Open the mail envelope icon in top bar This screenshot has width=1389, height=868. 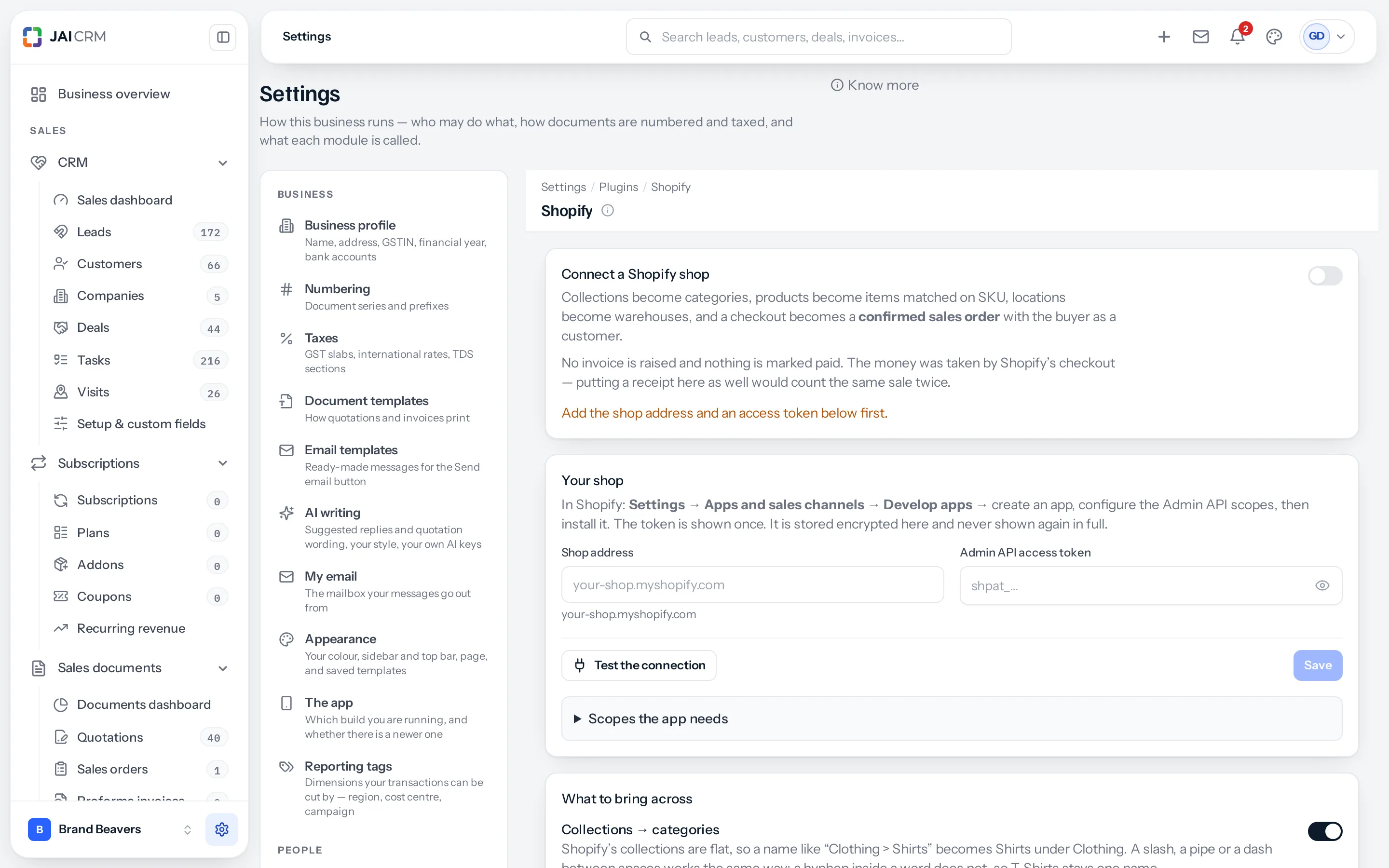point(1201,37)
